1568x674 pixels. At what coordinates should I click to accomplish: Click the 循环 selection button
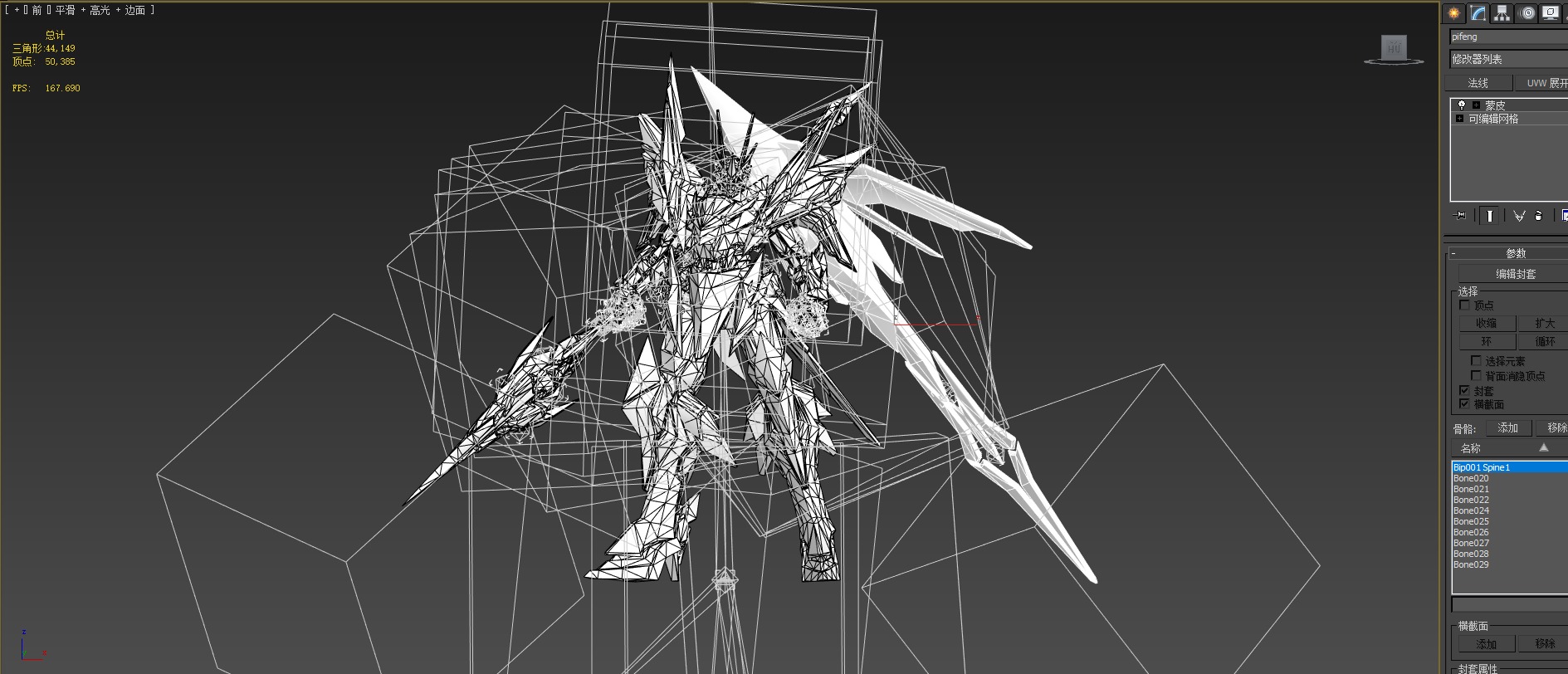tap(1544, 341)
